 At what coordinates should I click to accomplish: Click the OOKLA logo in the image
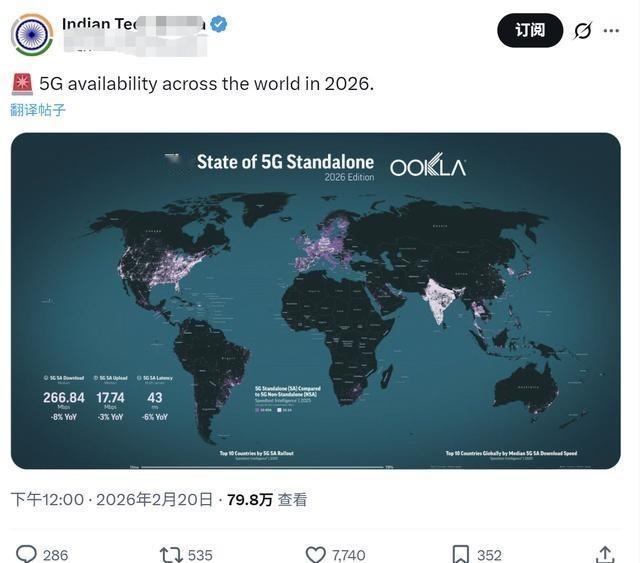(x=427, y=167)
